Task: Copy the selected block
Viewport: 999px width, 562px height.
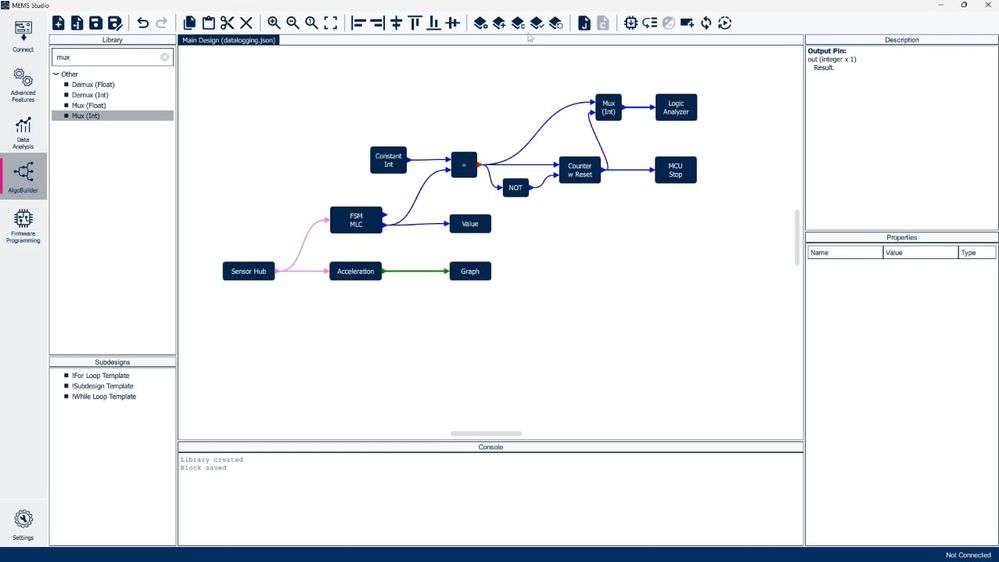Action: [x=189, y=23]
